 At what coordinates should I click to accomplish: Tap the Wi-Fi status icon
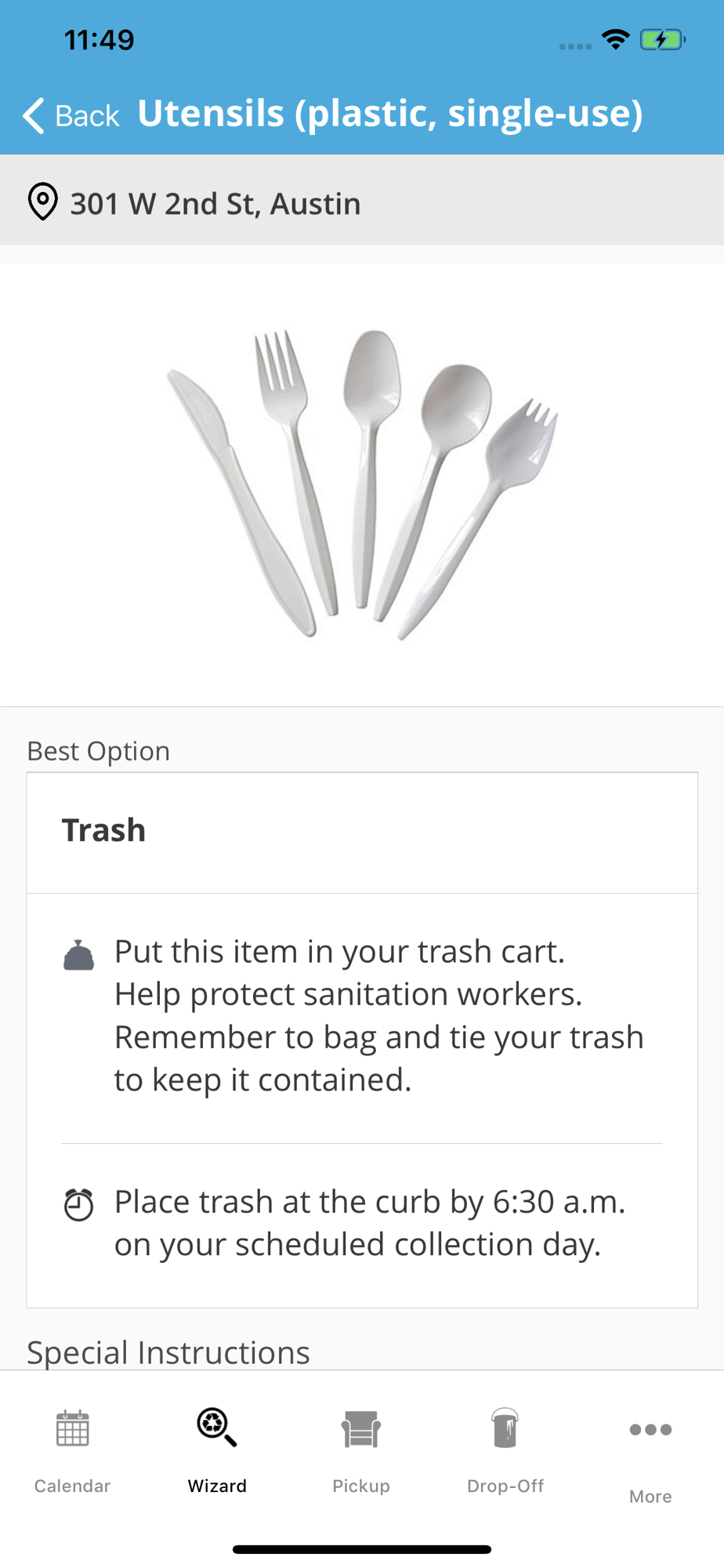click(616, 39)
